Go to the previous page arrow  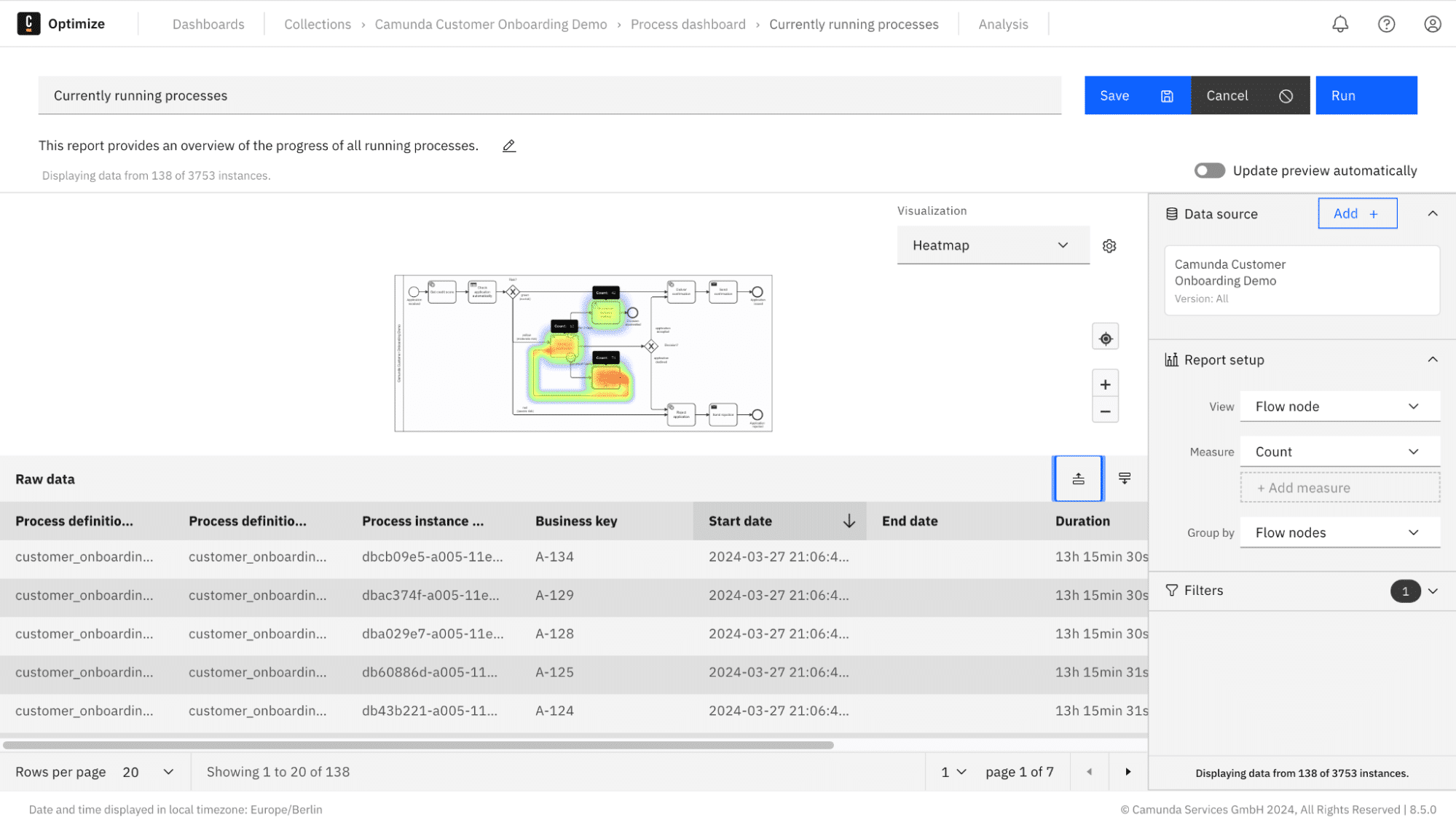point(1089,772)
